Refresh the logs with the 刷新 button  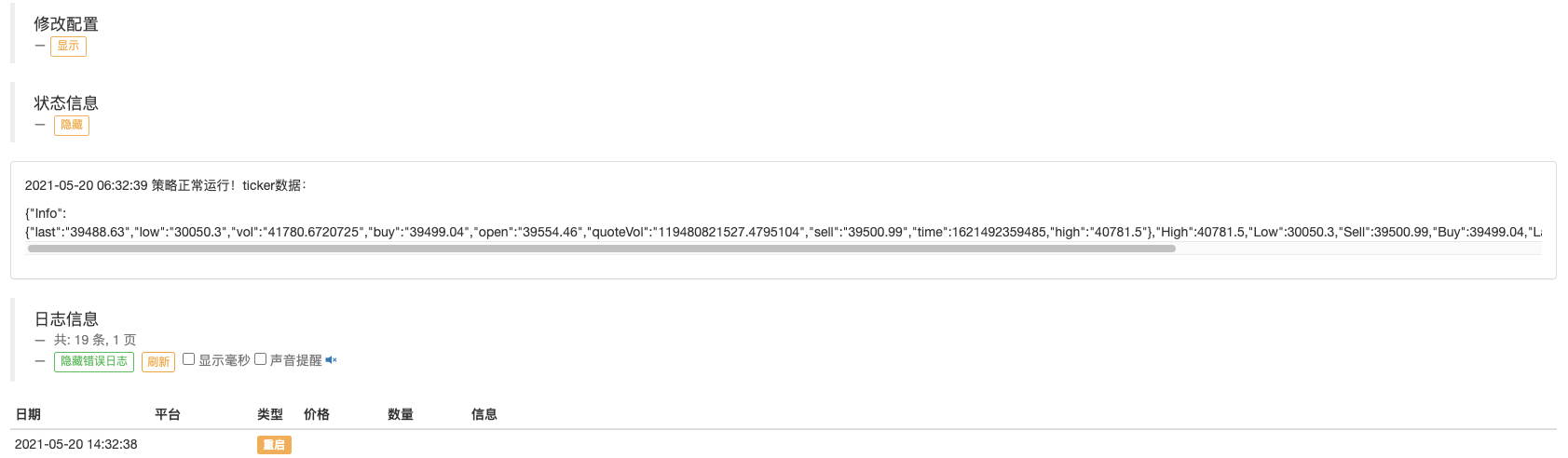pos(158,361)
